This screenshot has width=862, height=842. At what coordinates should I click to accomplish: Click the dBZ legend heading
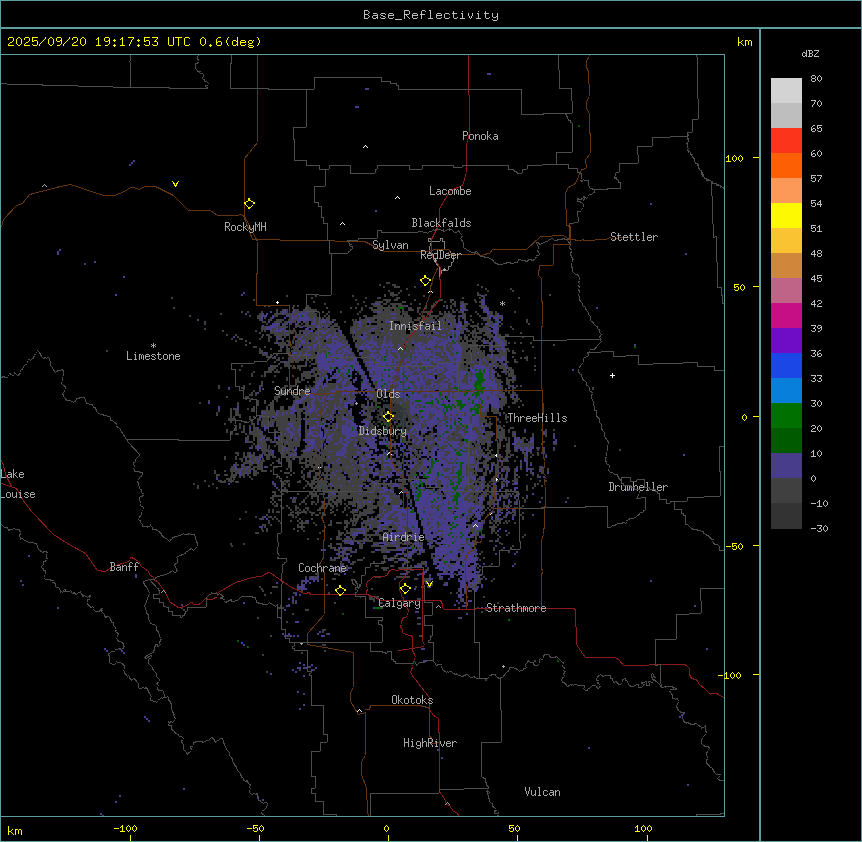(811, 53)
